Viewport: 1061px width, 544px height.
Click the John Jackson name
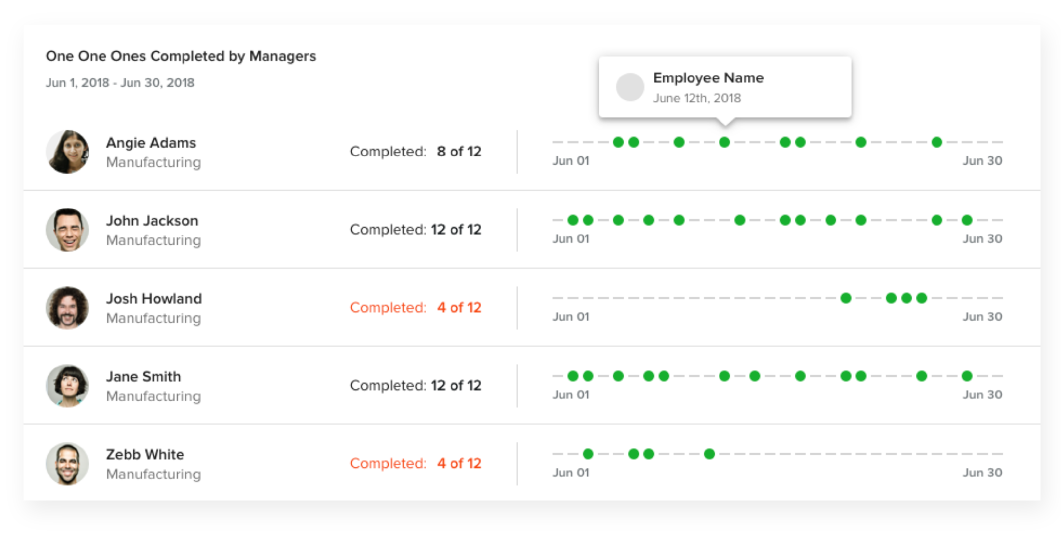point(152,221)
